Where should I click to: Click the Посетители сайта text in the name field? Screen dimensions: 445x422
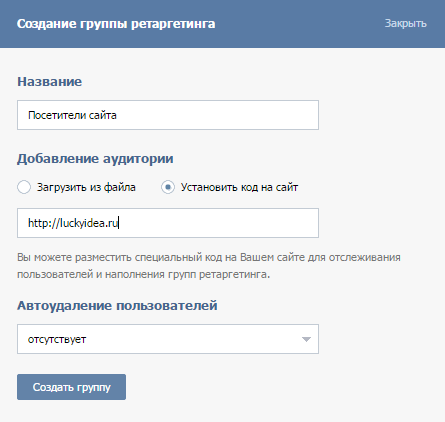click(72, 115)
